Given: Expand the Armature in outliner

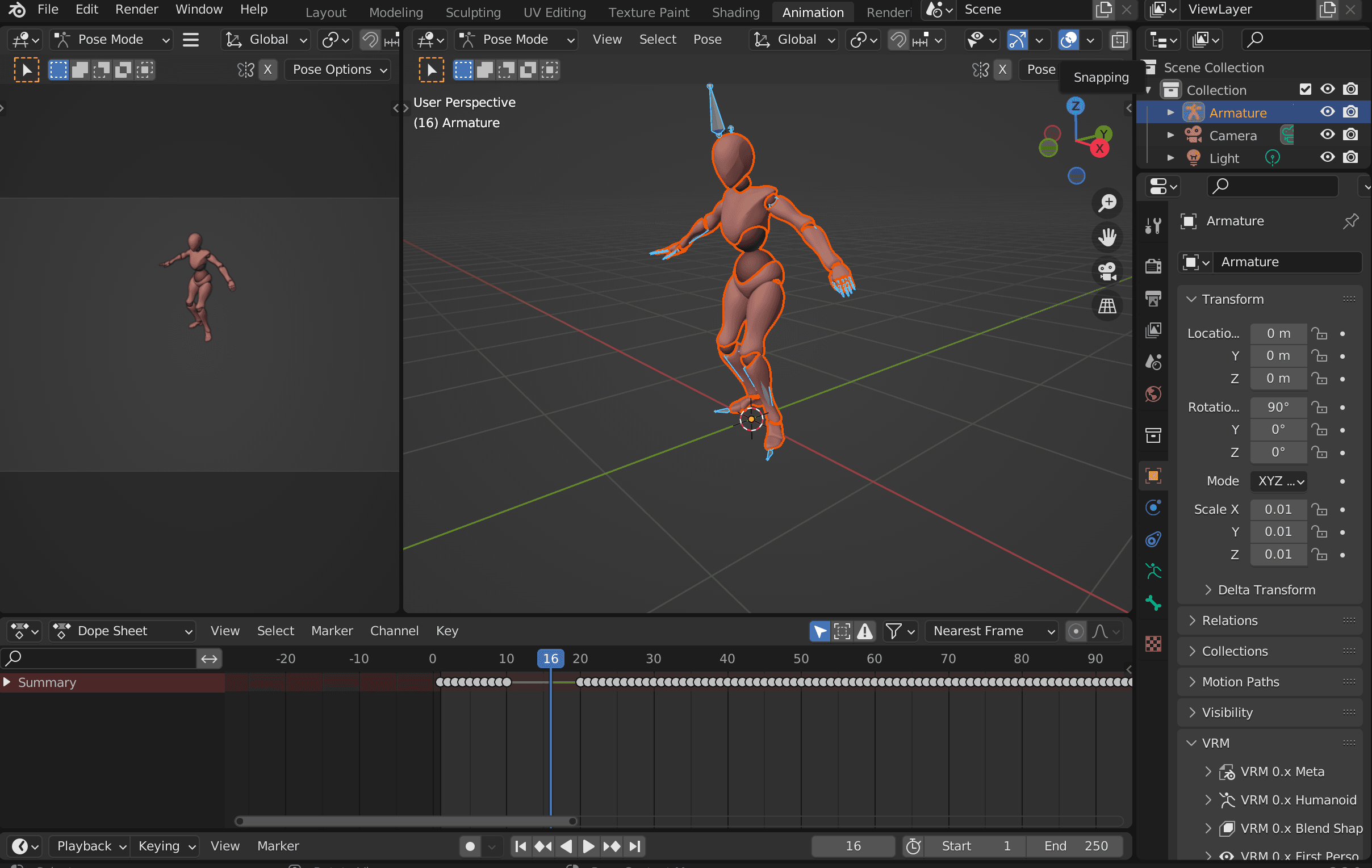Looking at the screenshot, I should (x=1170, y=113).
